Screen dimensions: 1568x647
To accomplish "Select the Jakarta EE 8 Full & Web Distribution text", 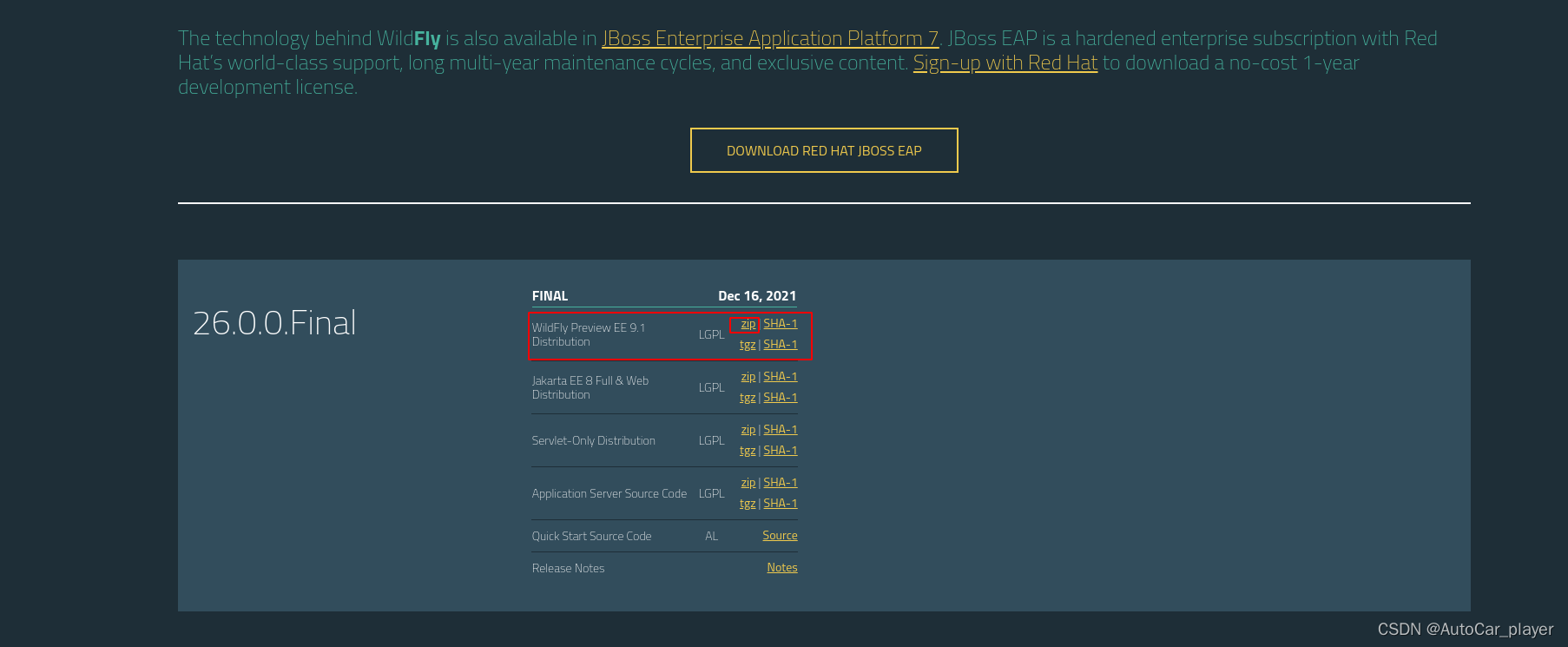I will (x=590, y=387).
